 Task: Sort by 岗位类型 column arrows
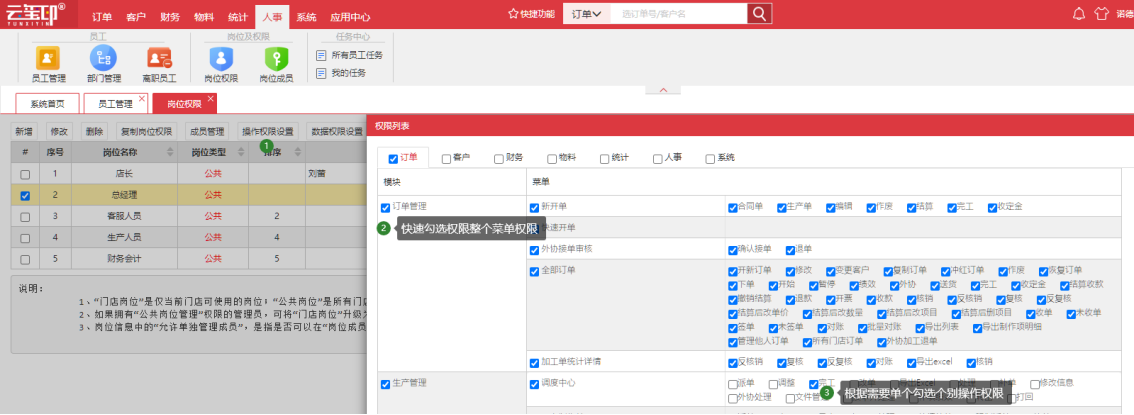[242, 152]
